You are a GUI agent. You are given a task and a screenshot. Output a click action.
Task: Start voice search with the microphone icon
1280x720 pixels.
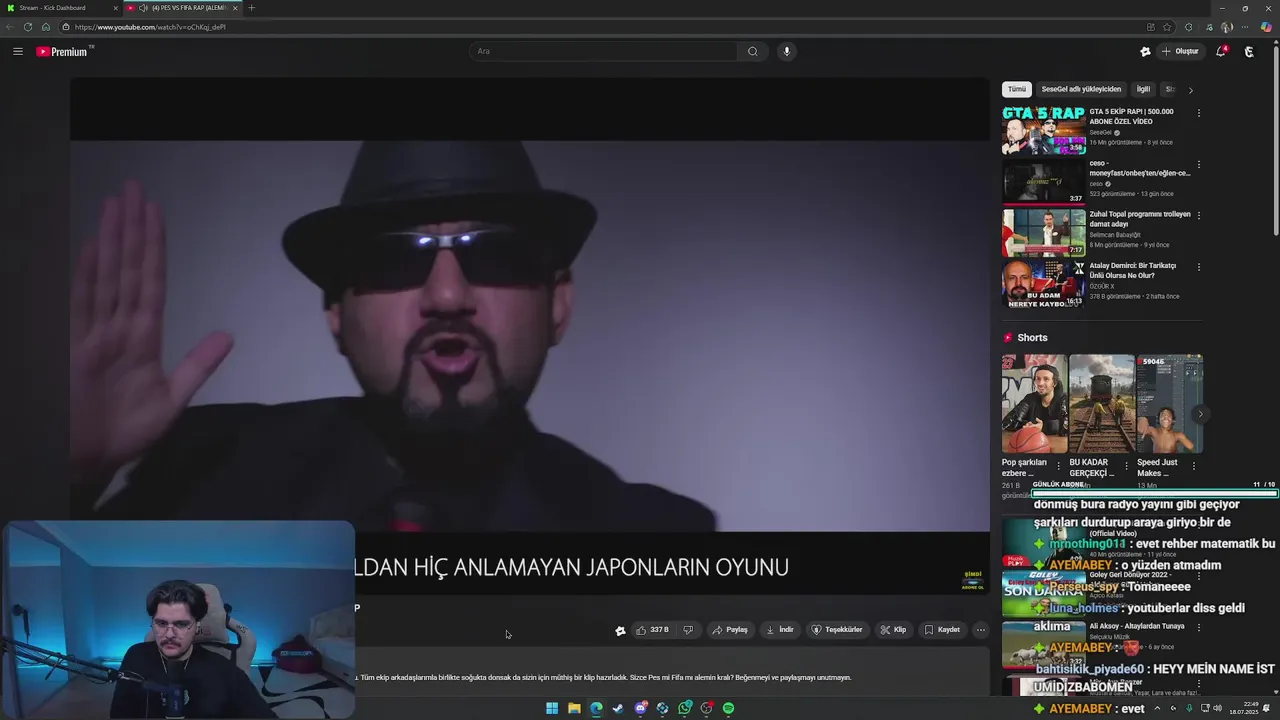786,51
